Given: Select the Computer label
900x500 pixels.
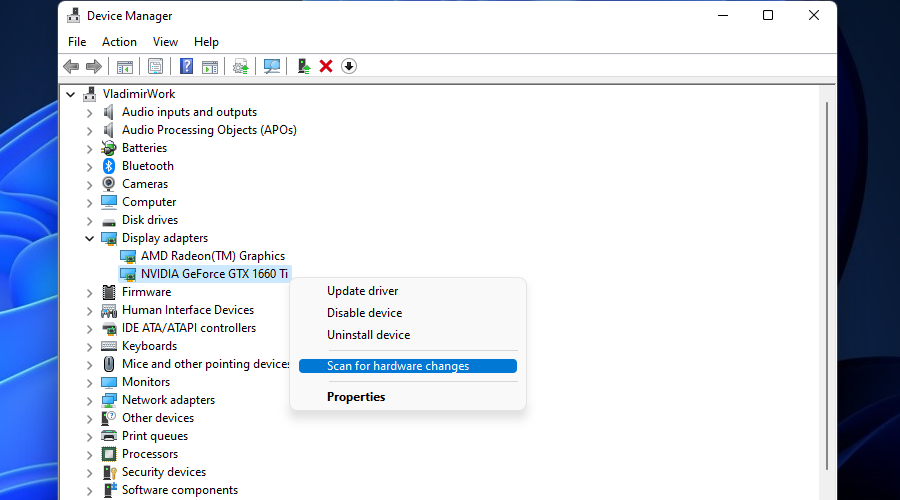Looking at the screenshot, I should pyautogui.click(x=149, y=202).
